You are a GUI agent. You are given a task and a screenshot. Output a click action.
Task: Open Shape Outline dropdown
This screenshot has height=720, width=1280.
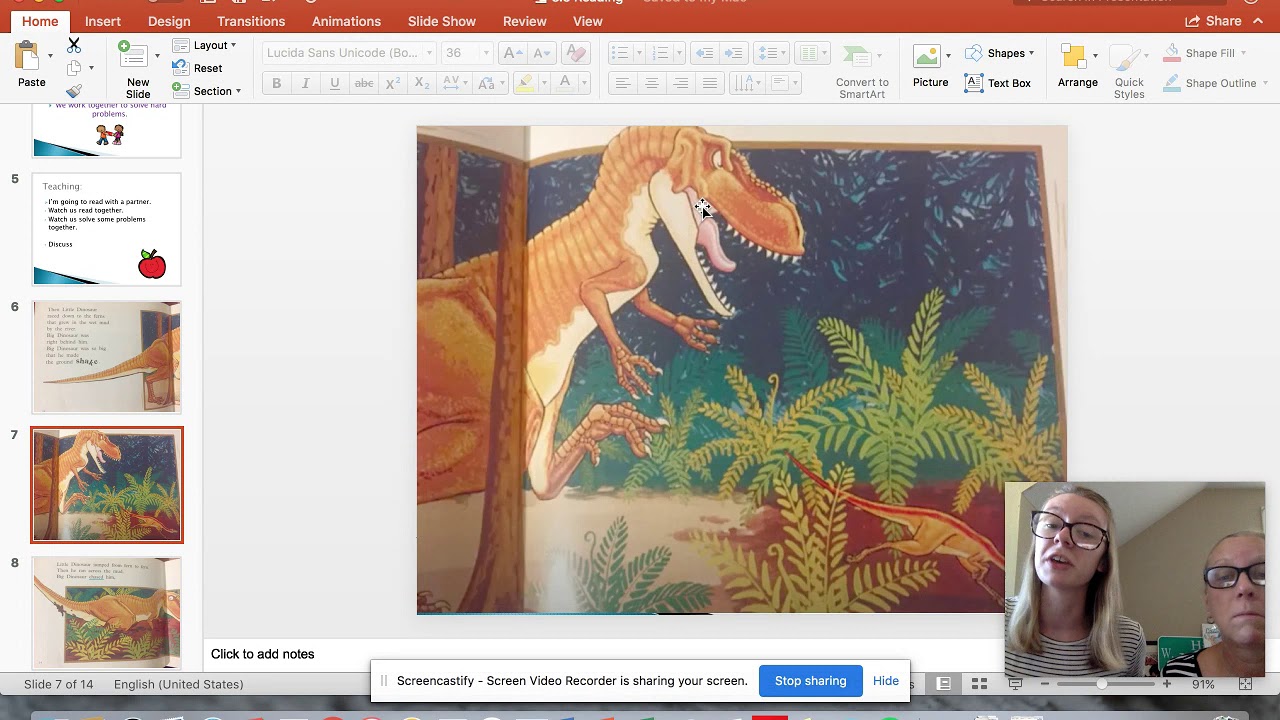tap(1214, 83)
